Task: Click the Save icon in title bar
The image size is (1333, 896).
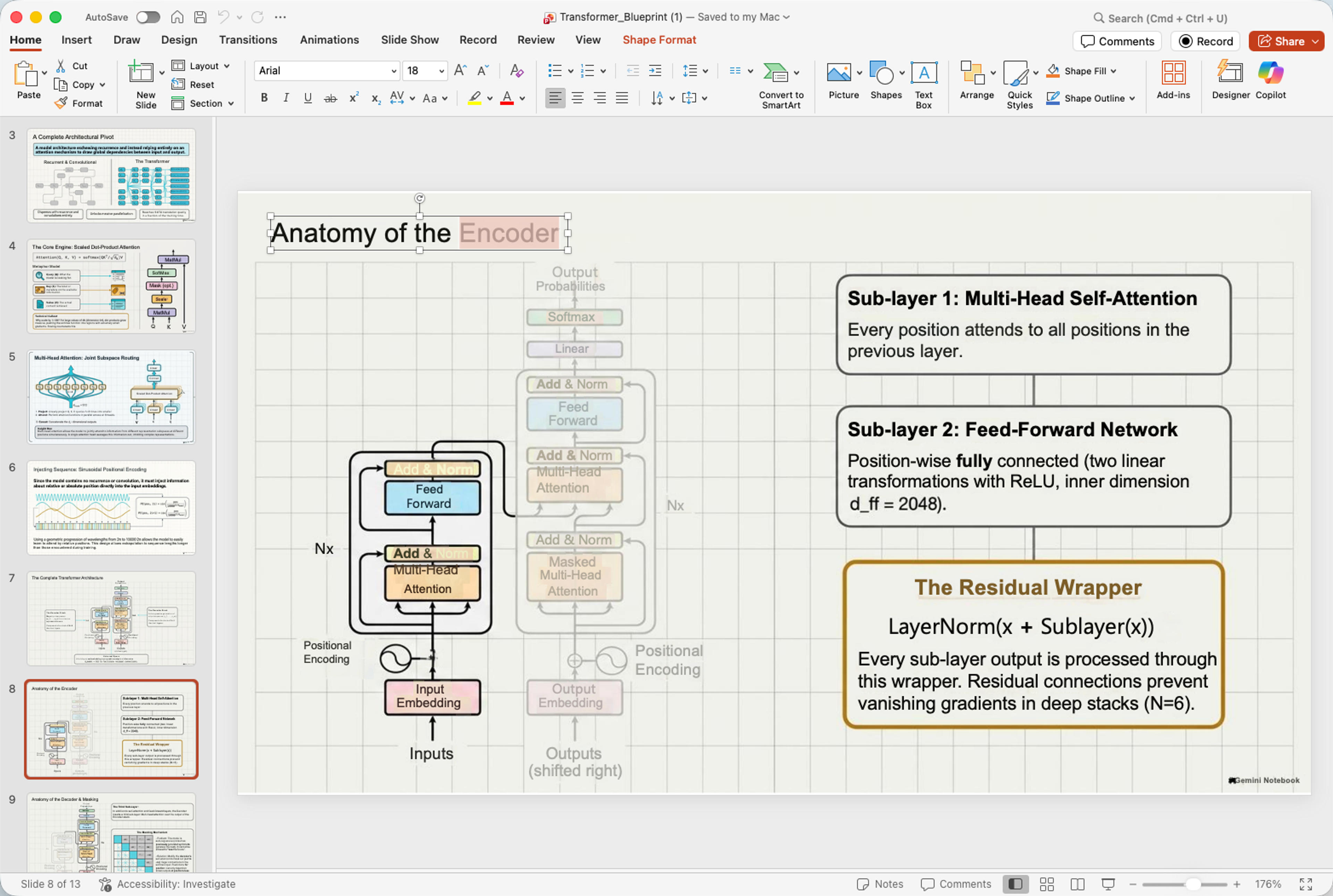Action: 200,17
